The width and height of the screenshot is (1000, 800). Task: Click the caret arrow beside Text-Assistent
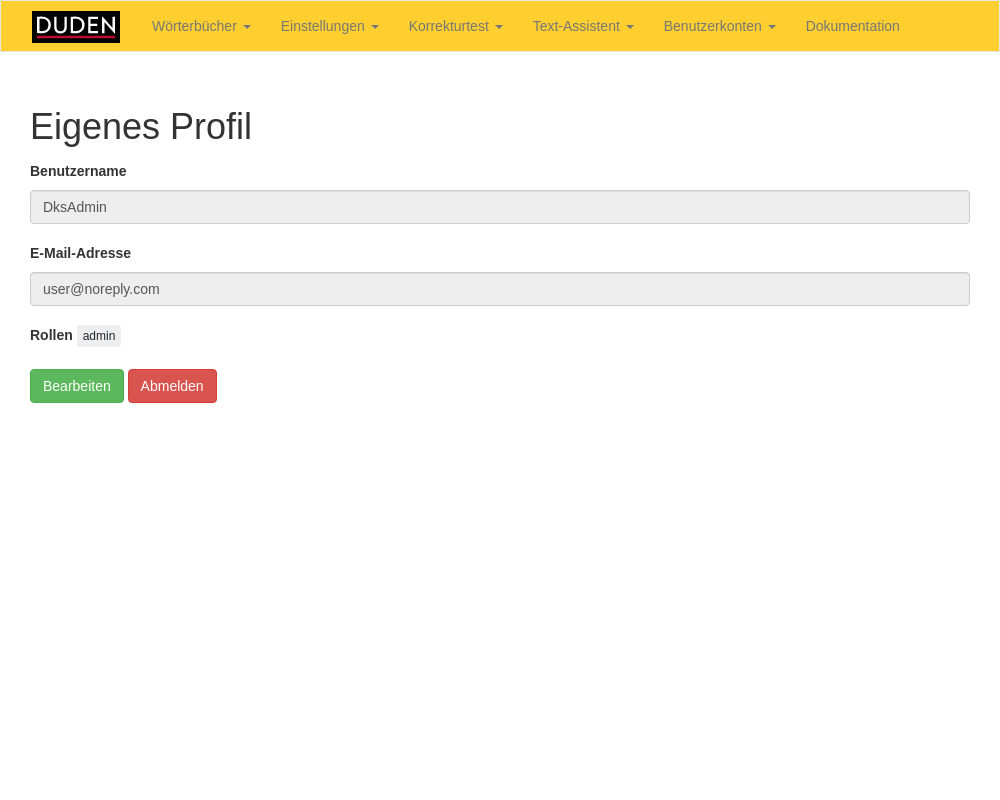[630, 27]
